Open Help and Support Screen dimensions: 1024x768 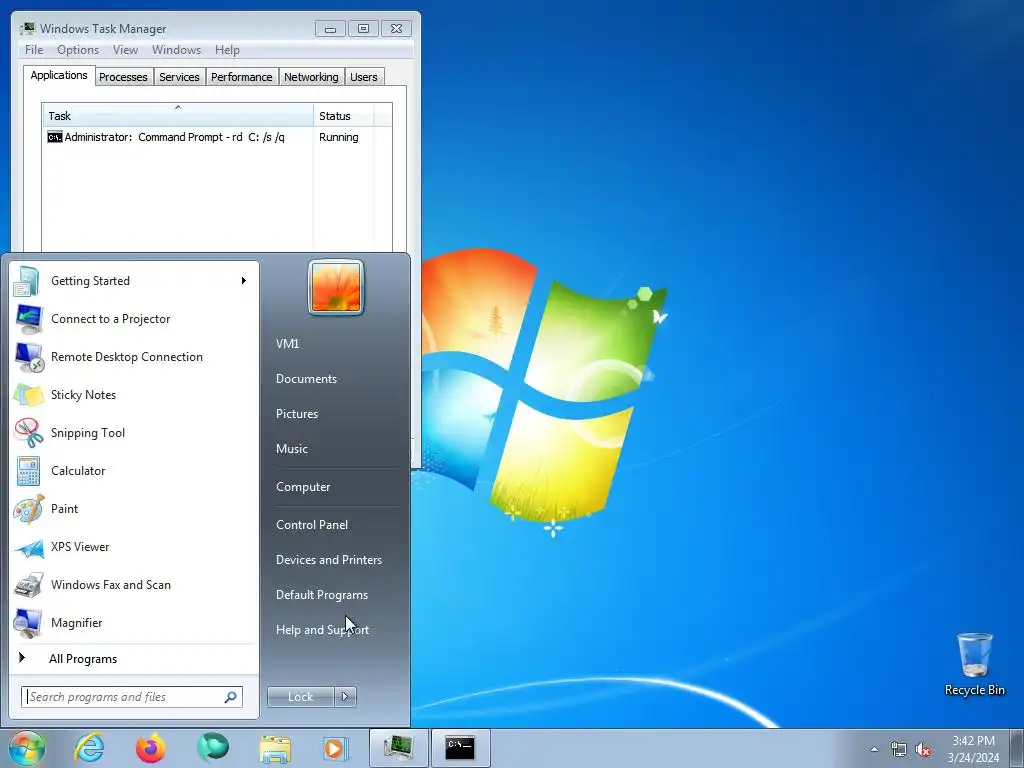(323, 630)
